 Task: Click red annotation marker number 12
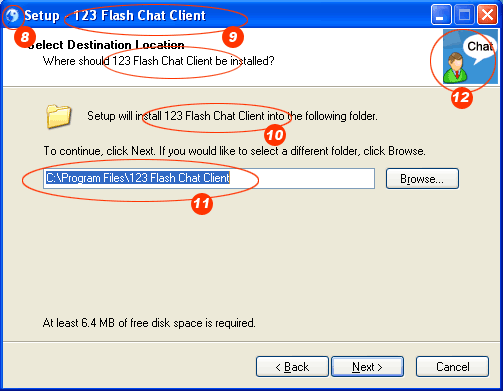462,98
